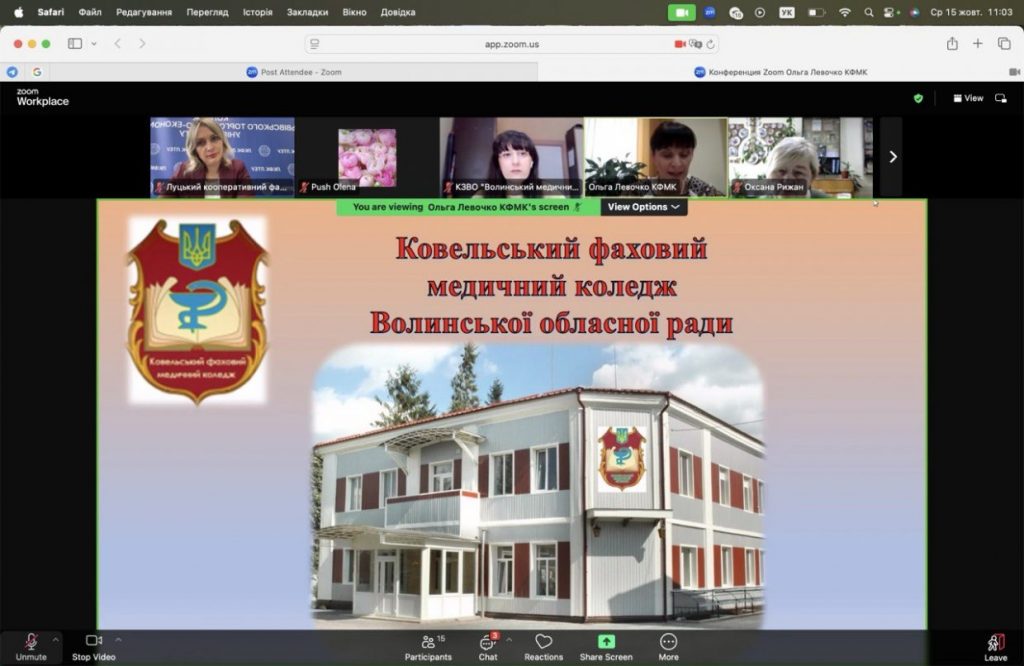
Task: Click the Safari new tab plus icon
Action: (x=978, y=44)
